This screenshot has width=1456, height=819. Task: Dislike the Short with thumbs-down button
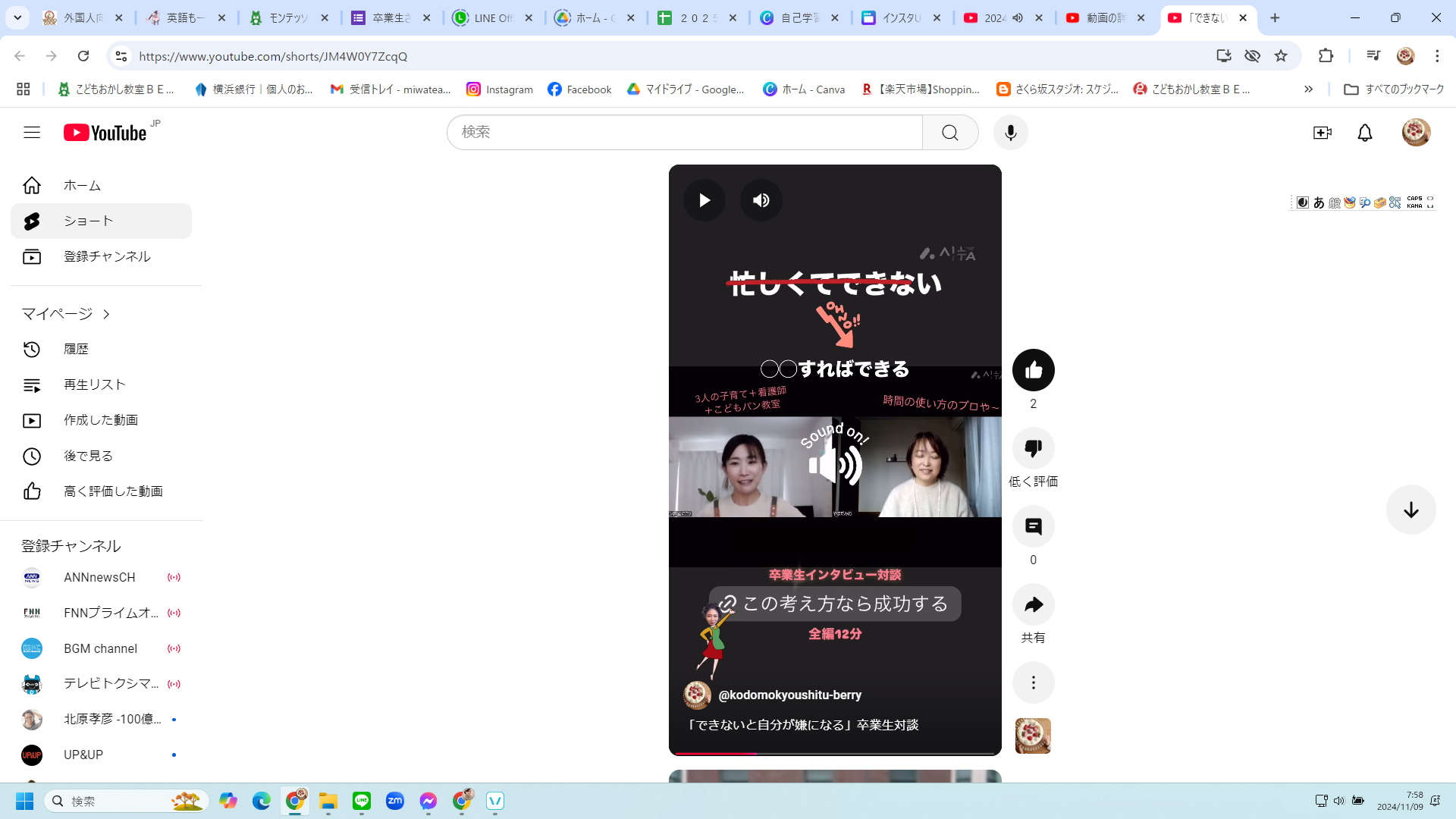point(1033,448)
